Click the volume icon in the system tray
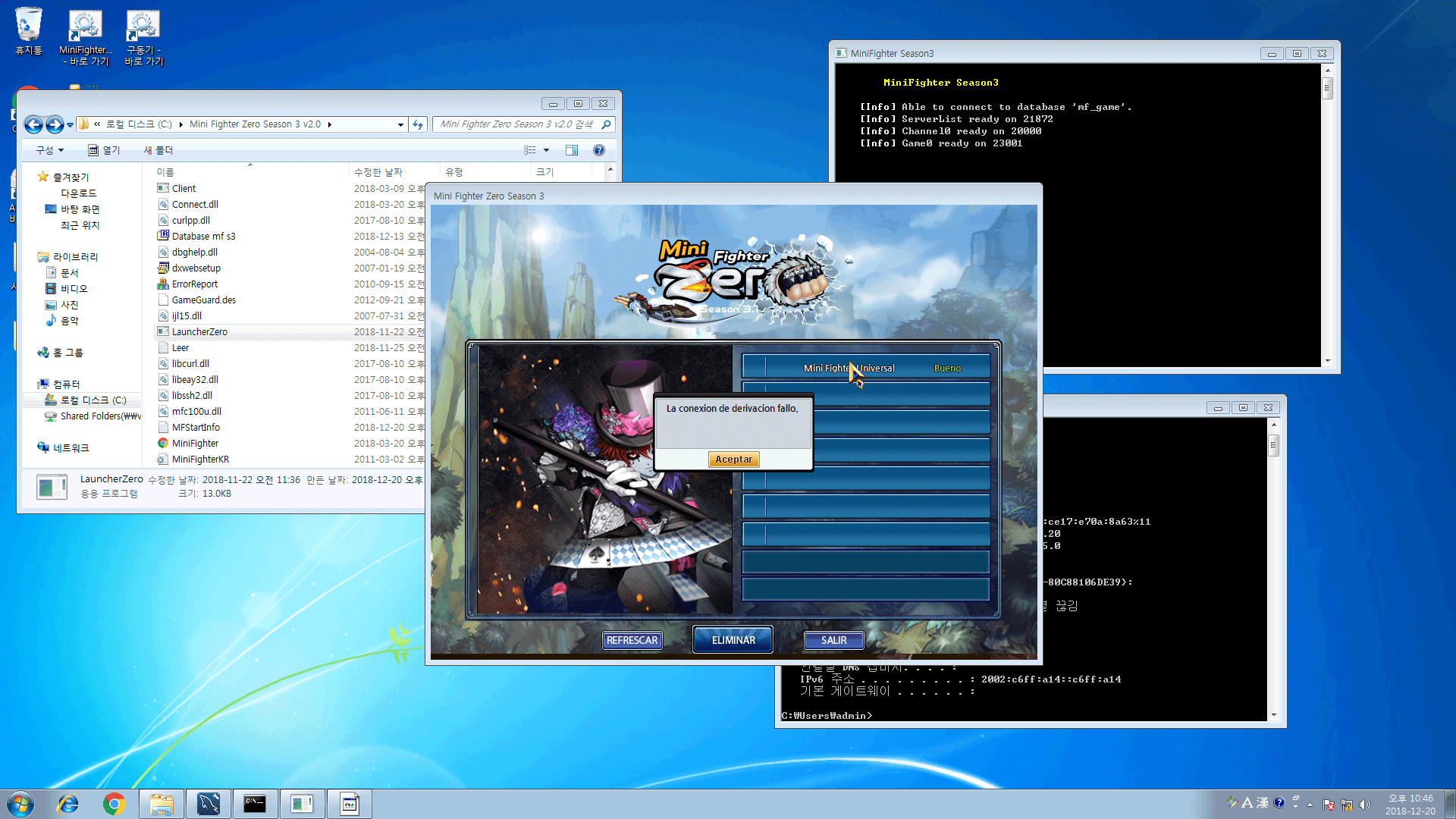This screenshot has height=819, width=1456. pyautogui.click(x=1366, y=805)
